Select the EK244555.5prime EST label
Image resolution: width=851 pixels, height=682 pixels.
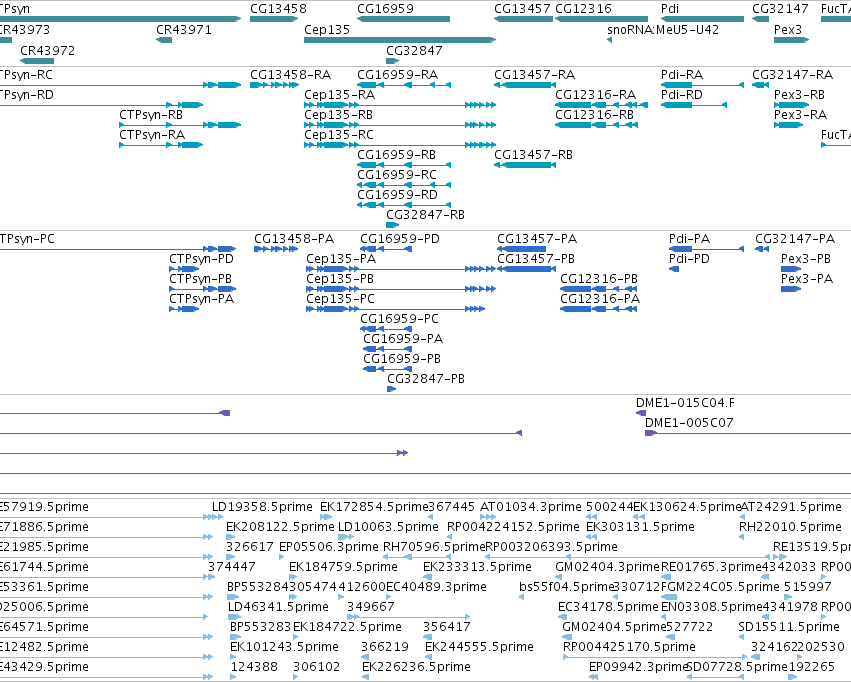pyautogui.click(x=479, y=647)
